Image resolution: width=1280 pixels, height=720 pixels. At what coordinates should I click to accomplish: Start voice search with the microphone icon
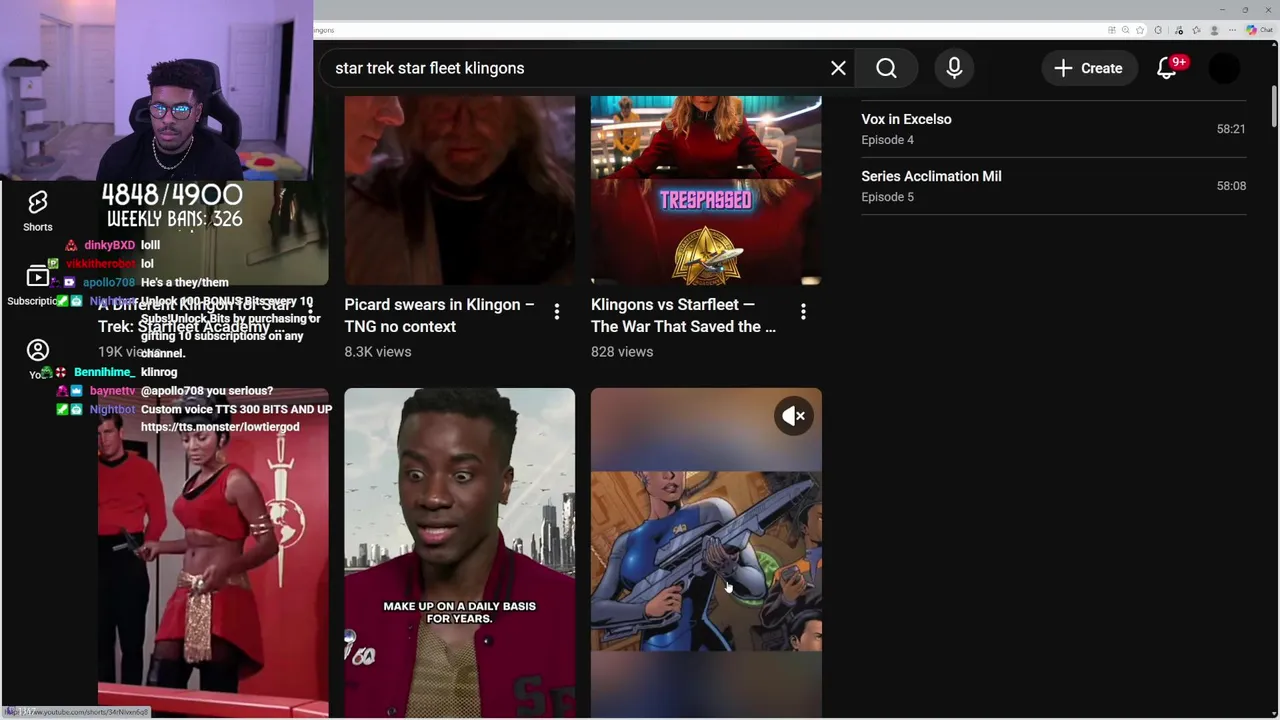954,68
